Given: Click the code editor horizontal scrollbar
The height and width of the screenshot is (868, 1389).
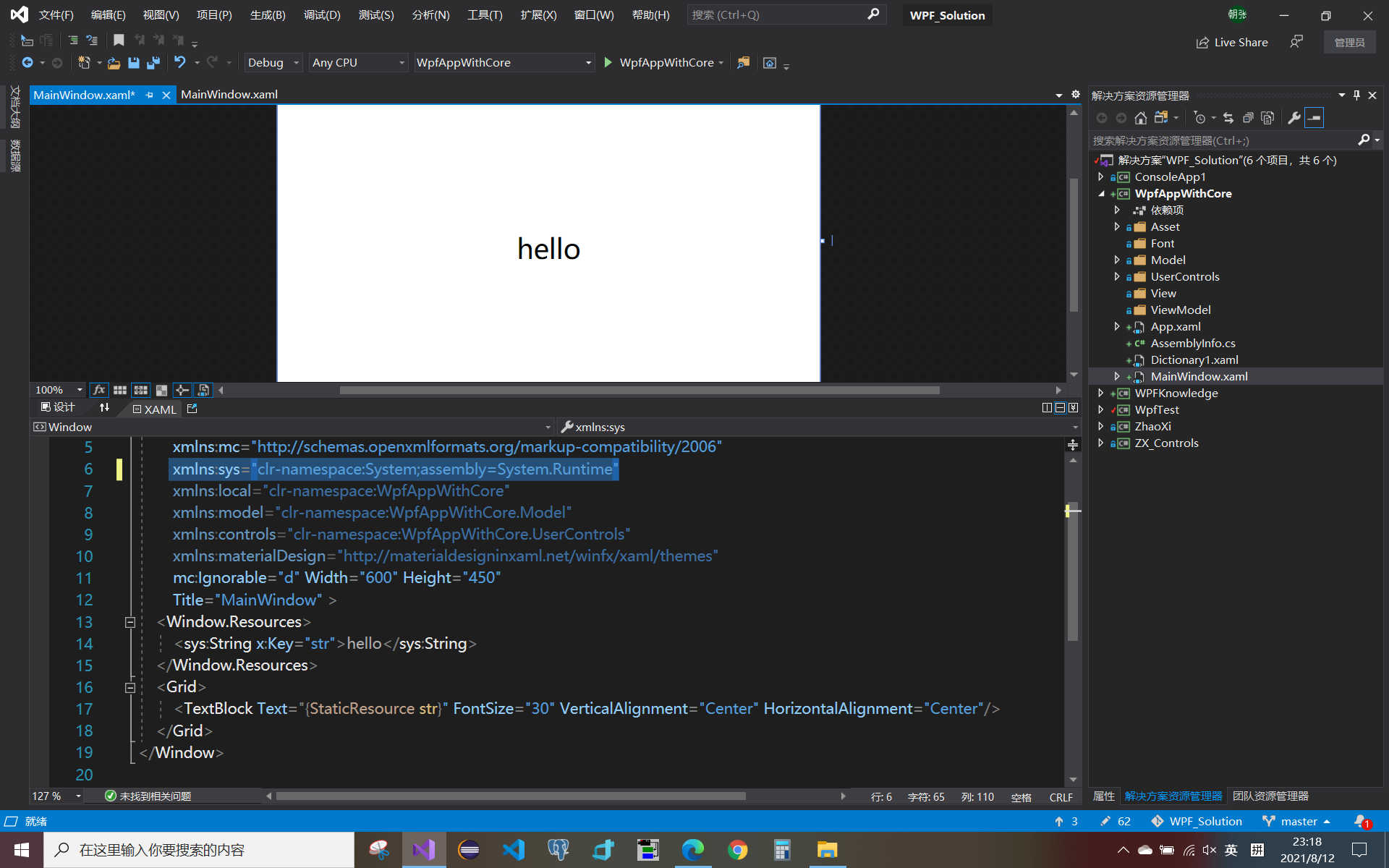Looking at the screenshot, I should coord(510,796).
